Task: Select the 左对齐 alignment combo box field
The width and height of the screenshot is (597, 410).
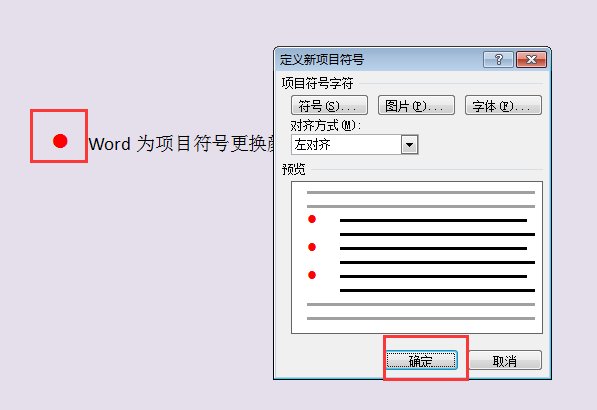Action: pyautogui.click(x=354, y=145)
